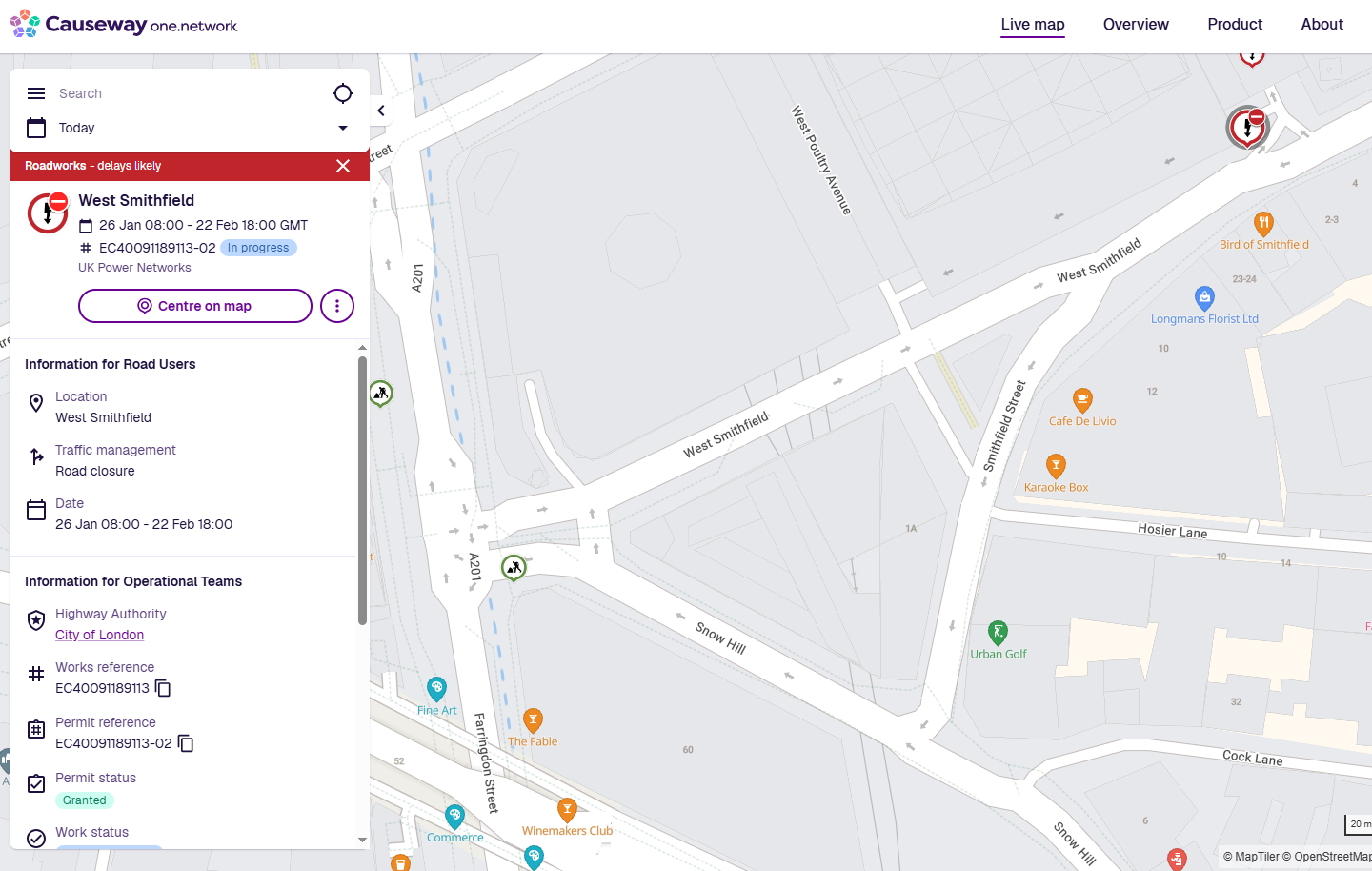
Task: Close the roadworks details banner
Action: coord(343,166)
